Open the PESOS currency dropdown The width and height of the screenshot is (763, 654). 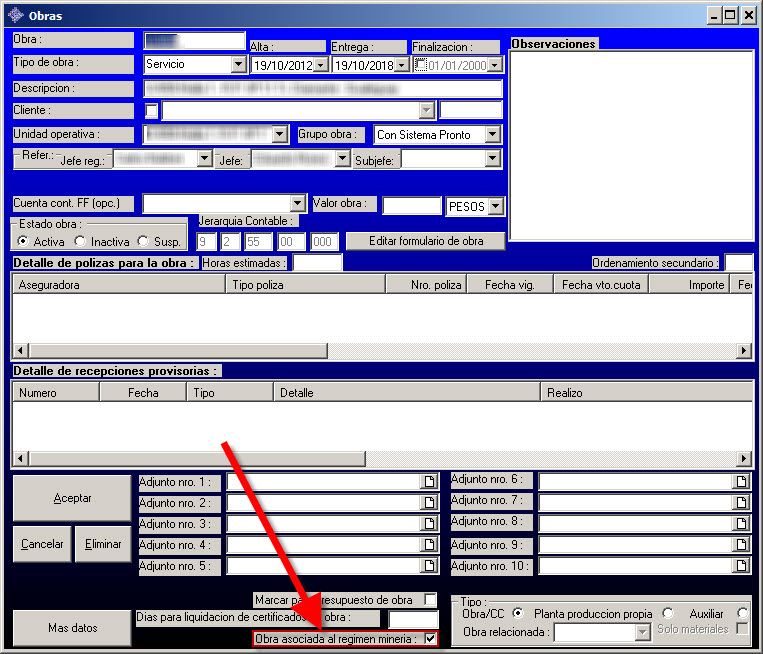click(496, 207)
